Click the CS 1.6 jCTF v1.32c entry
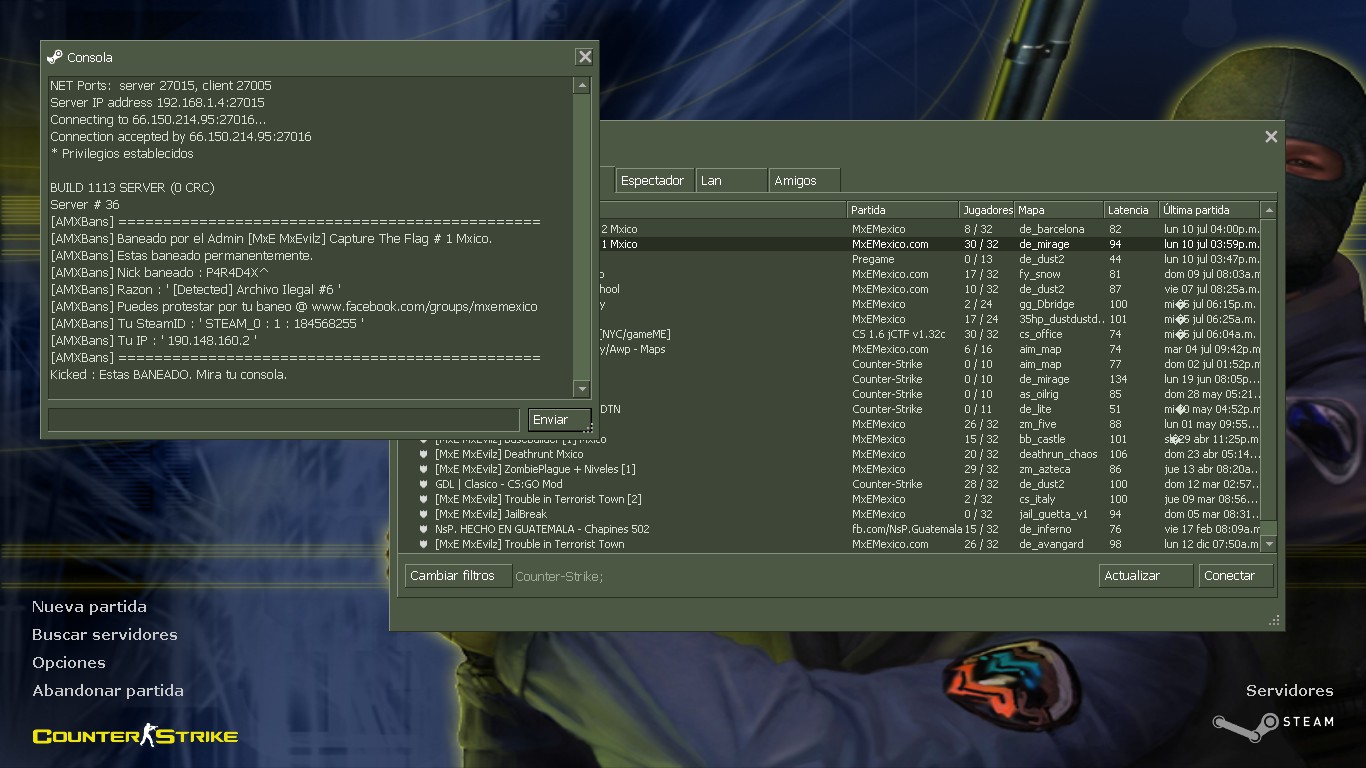Screen dimensions: 1366x768 pos(898,334)
